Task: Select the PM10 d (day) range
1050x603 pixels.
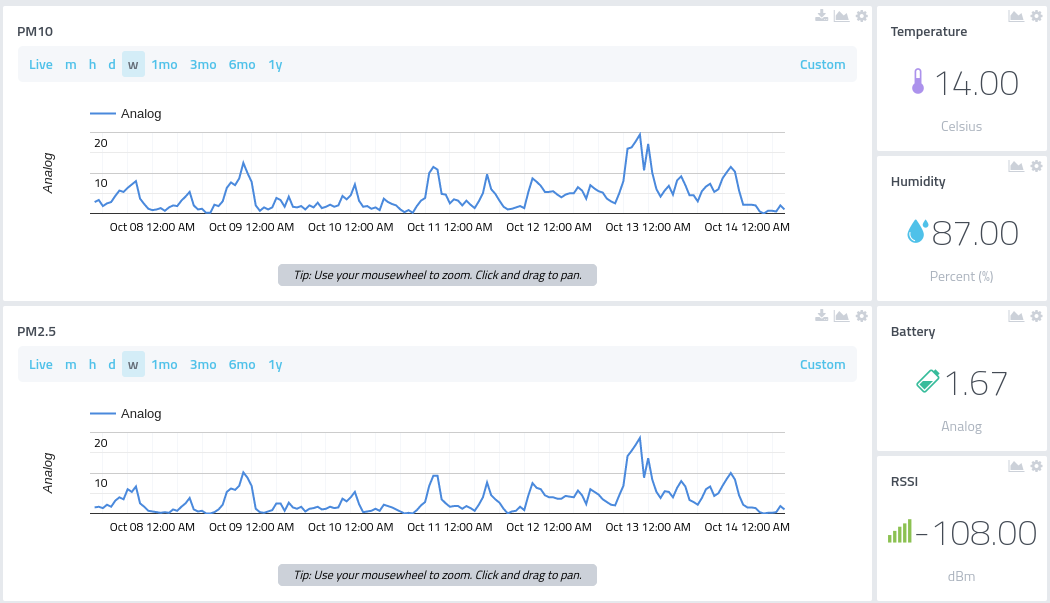Action: tap(112, 64)
